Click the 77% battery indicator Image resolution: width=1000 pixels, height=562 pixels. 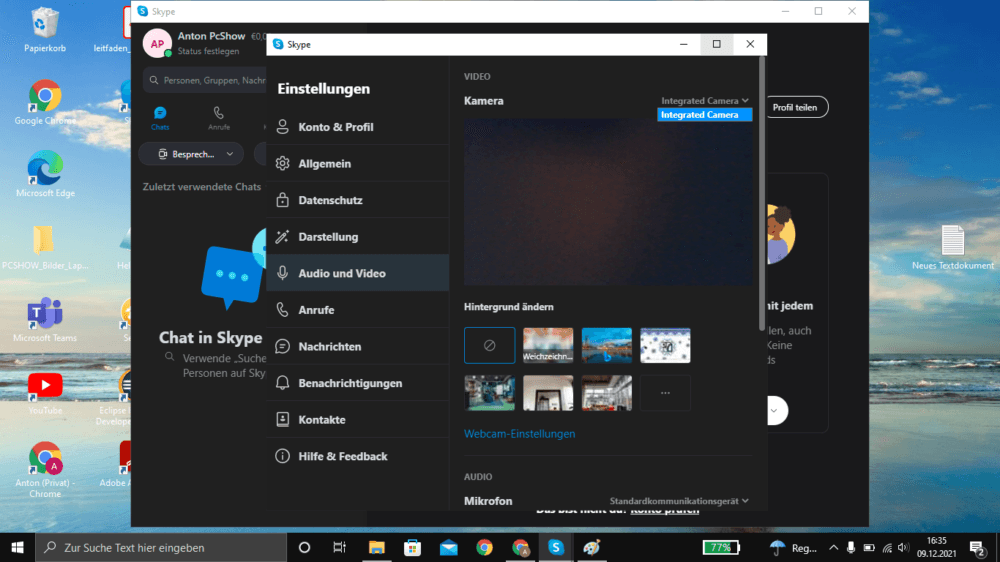[x=721, y=547]
